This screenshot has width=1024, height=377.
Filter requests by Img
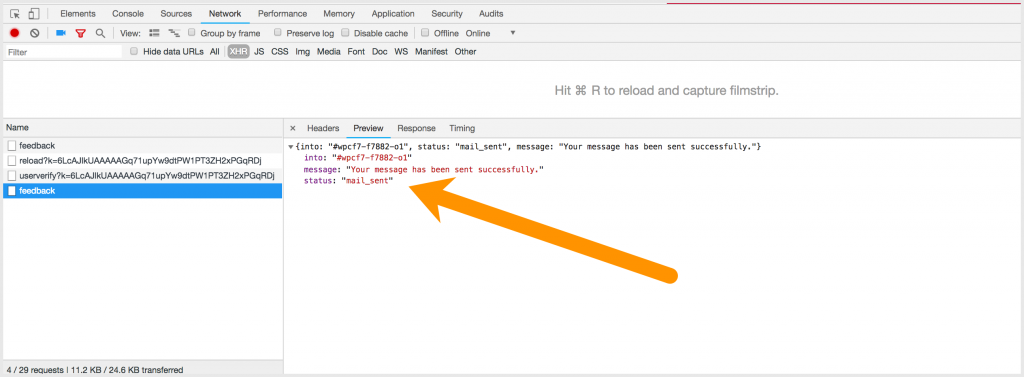[x=302, y=52]
